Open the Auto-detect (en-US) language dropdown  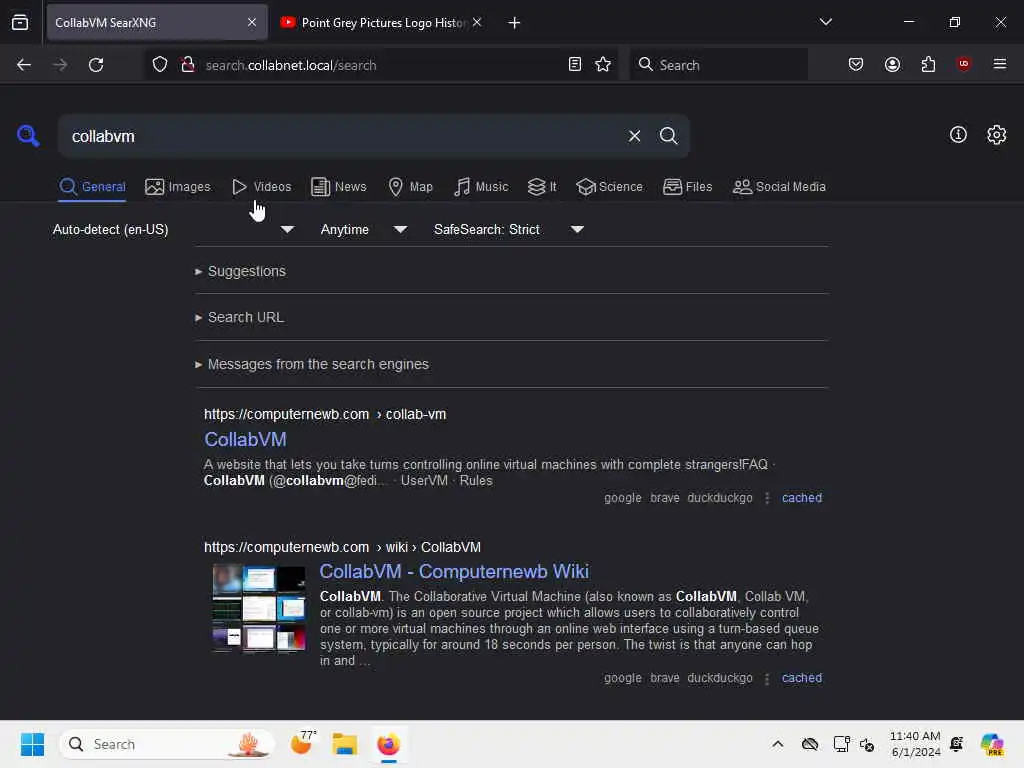coord(173,229)
